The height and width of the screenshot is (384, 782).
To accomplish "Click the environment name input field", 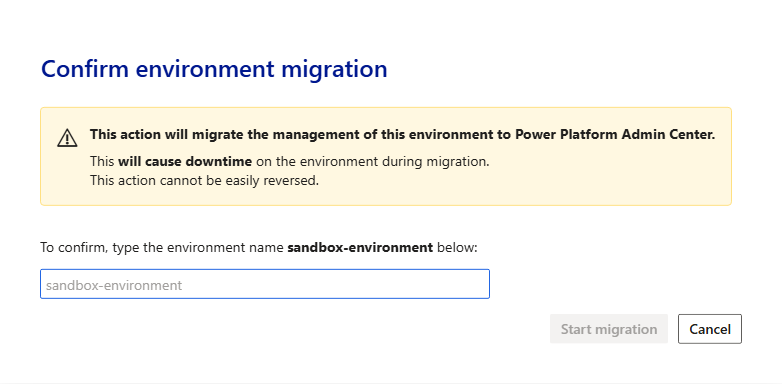I will 265,284.
